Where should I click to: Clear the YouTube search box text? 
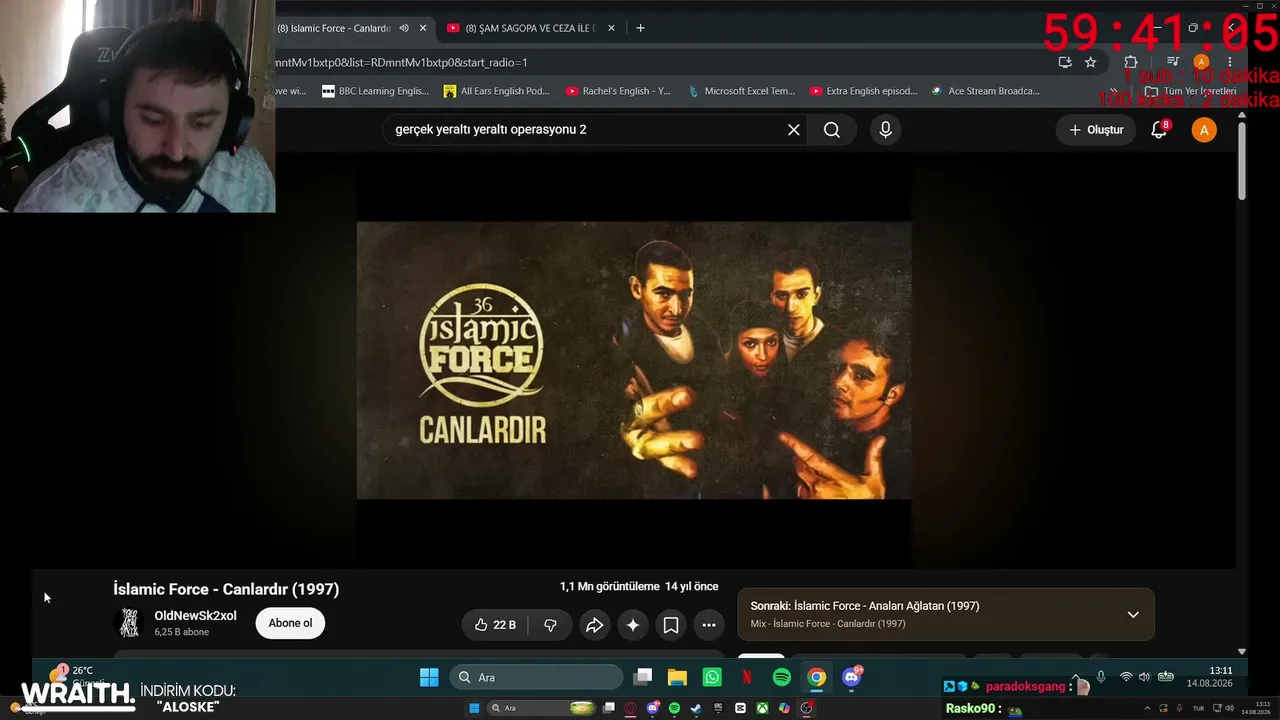click(x=794, y=130)
